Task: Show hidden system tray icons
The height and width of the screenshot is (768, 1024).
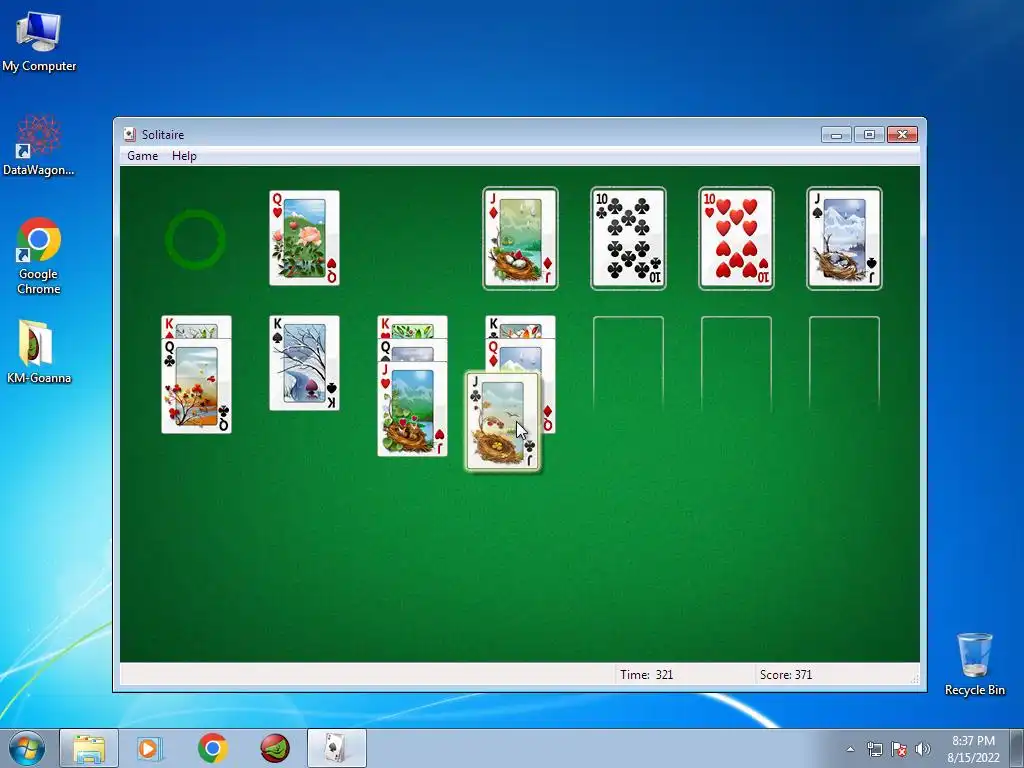Action: 850,749
